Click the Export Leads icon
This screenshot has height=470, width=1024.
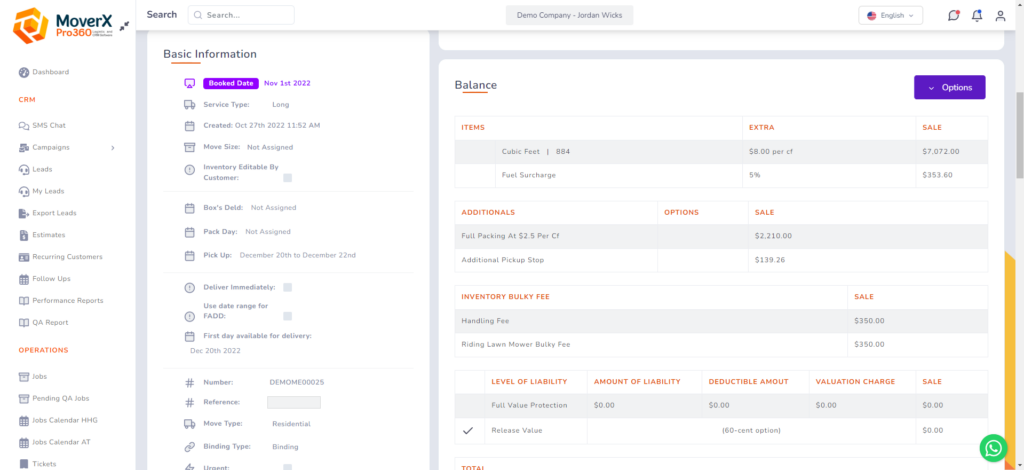click(x=24, y=213)
